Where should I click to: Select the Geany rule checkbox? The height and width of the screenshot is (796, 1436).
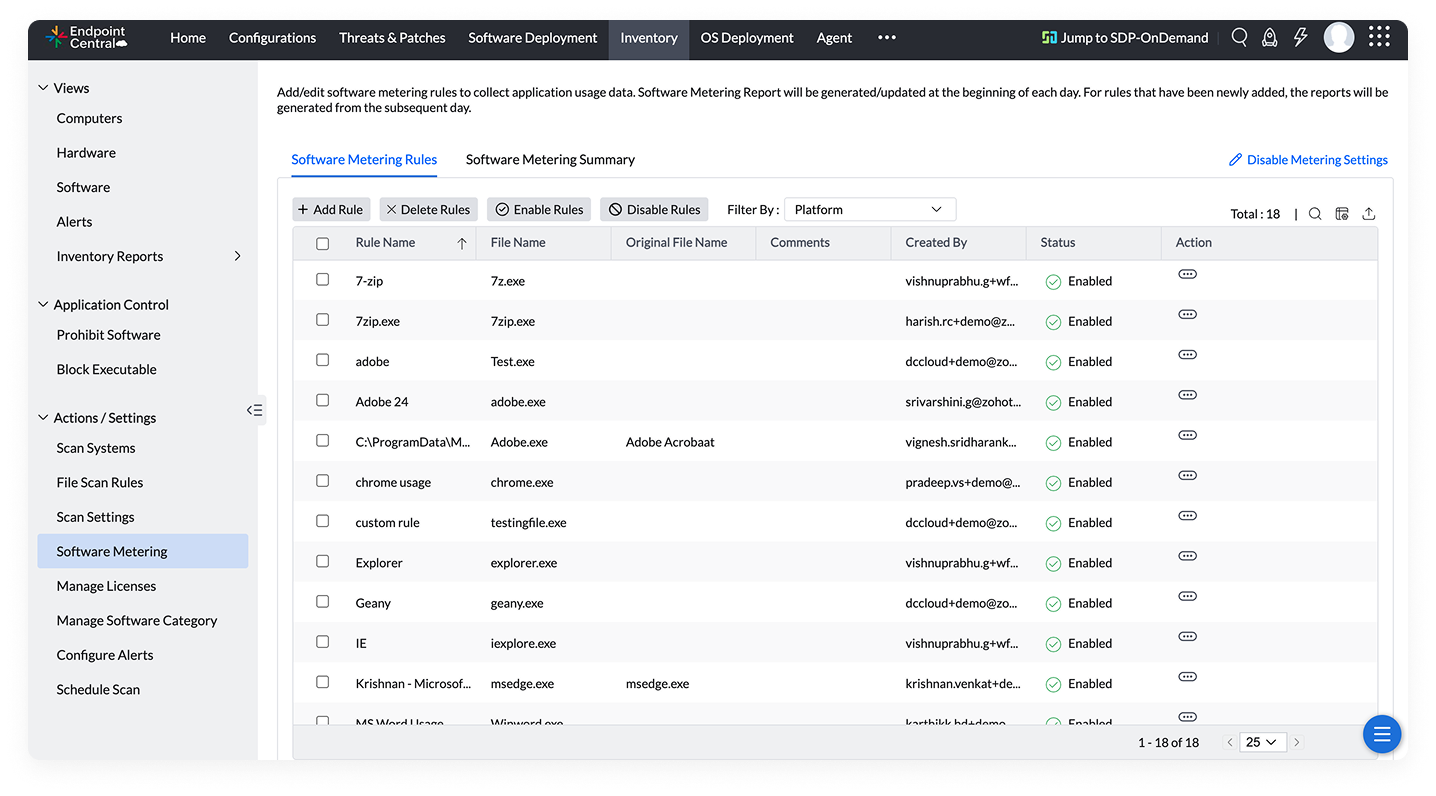click(x=322, y=601)
